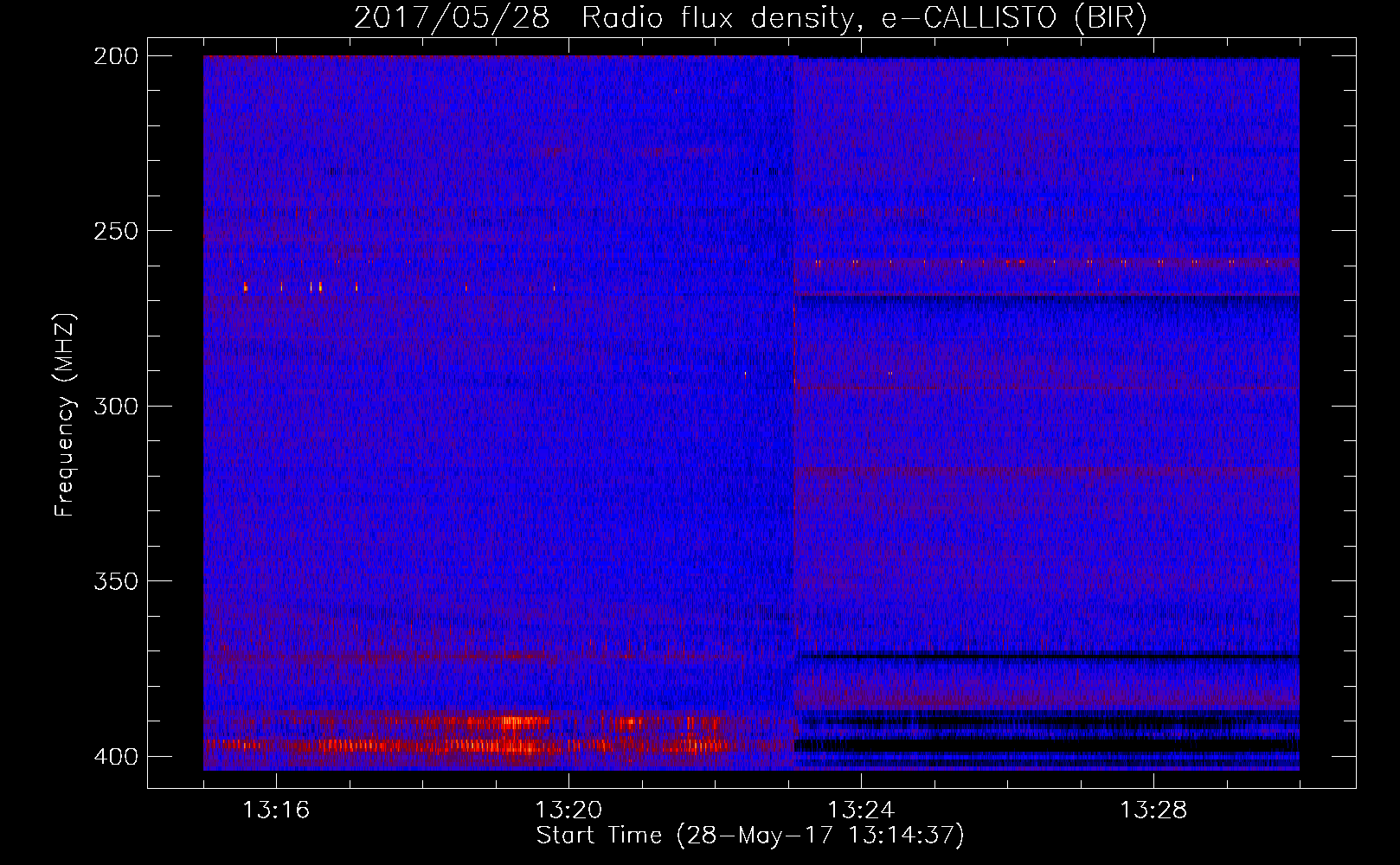Click the 13:24 time tick label
Viewport: 1400px width, 865px height.
click(x=861, y=811)
